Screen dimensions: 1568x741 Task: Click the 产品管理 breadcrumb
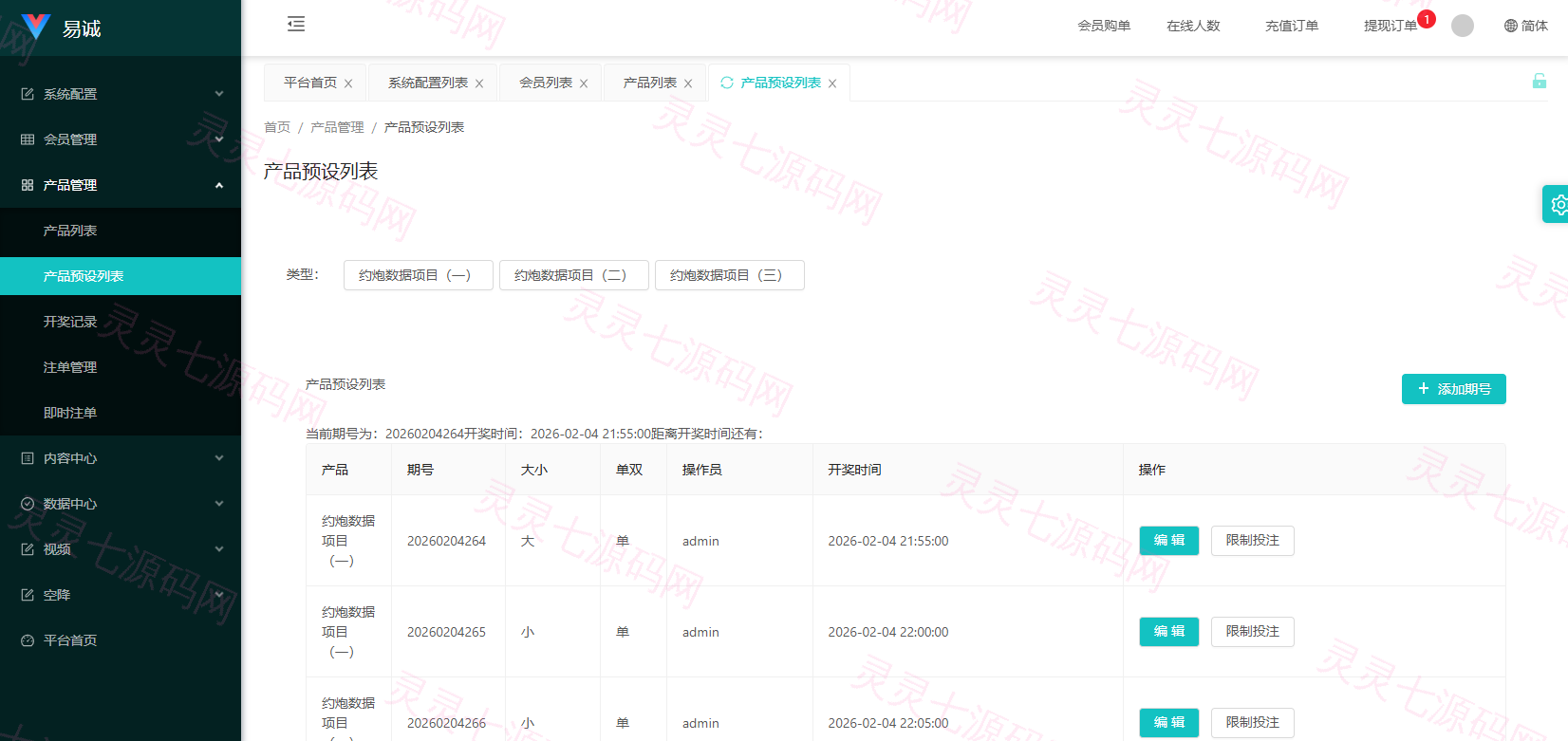pyautogui.click(x=337, y=127)
